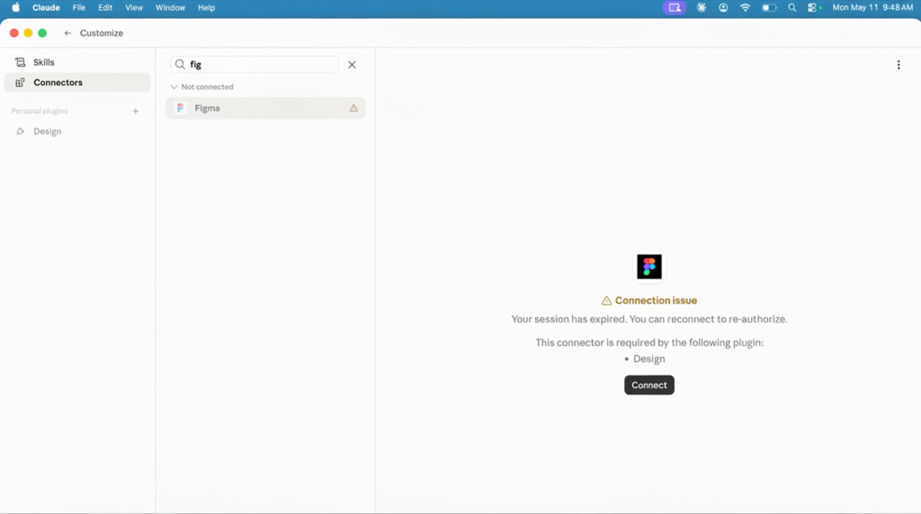Open the Claude app menu
921x514 pixels.
46,8
